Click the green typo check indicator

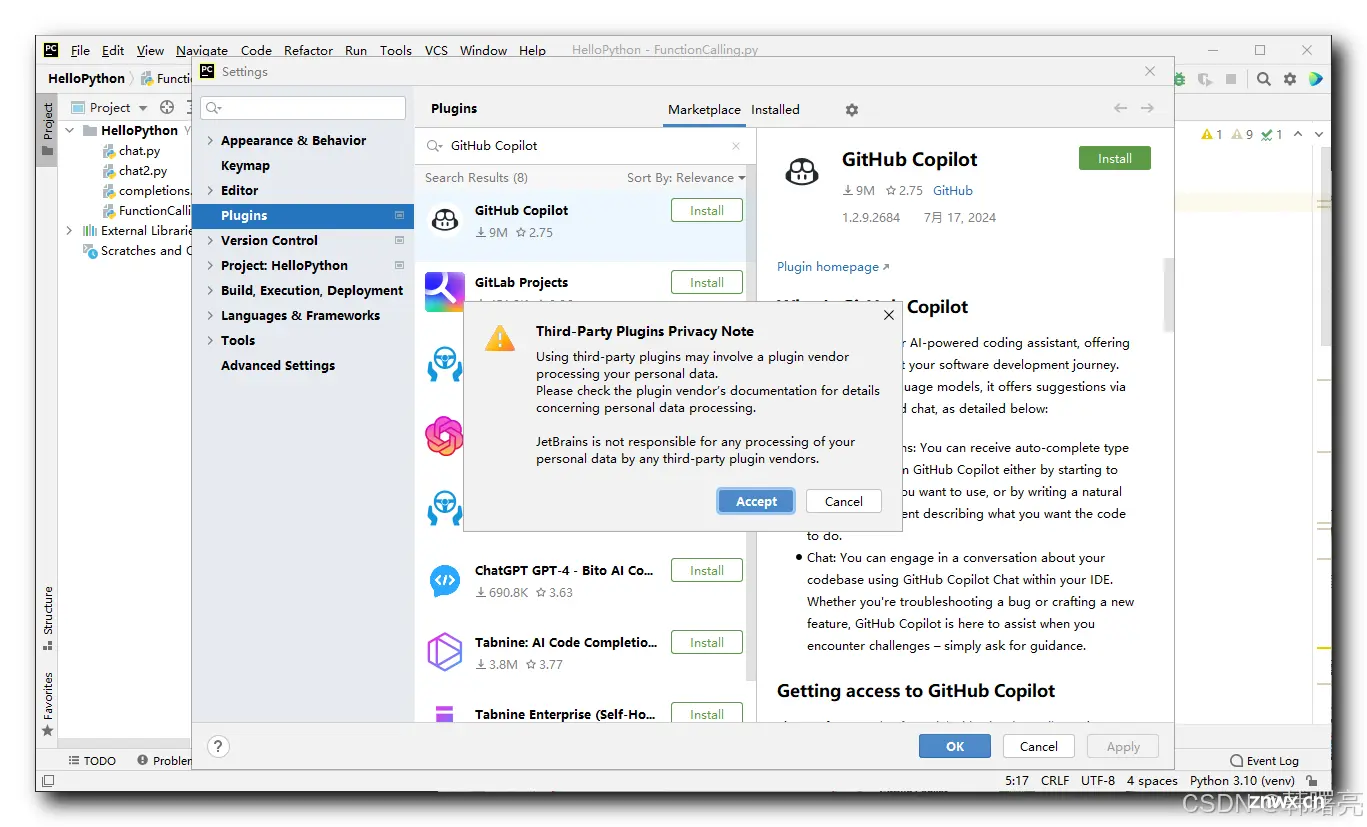coord(1272,134)
